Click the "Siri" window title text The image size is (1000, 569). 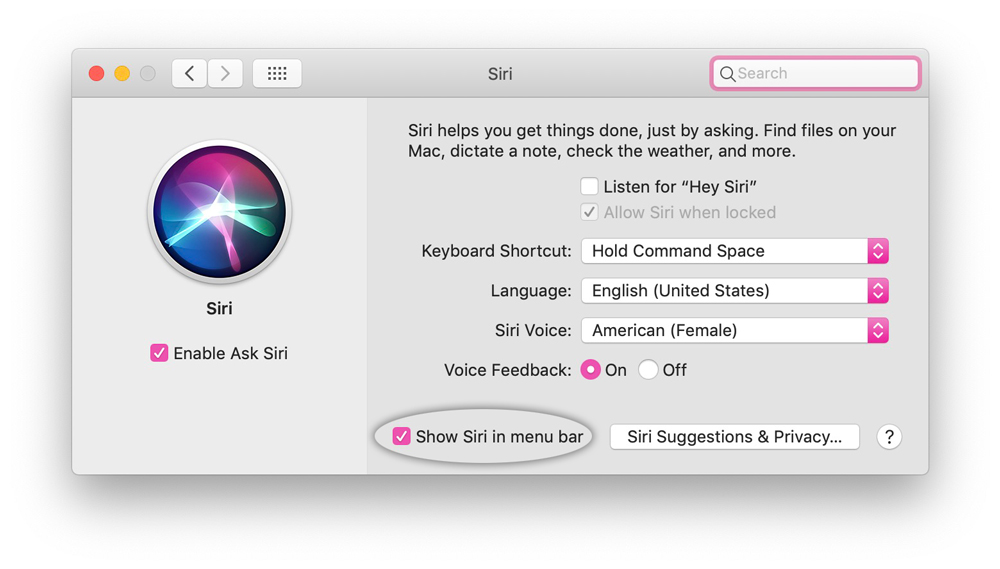pos(500,74)
